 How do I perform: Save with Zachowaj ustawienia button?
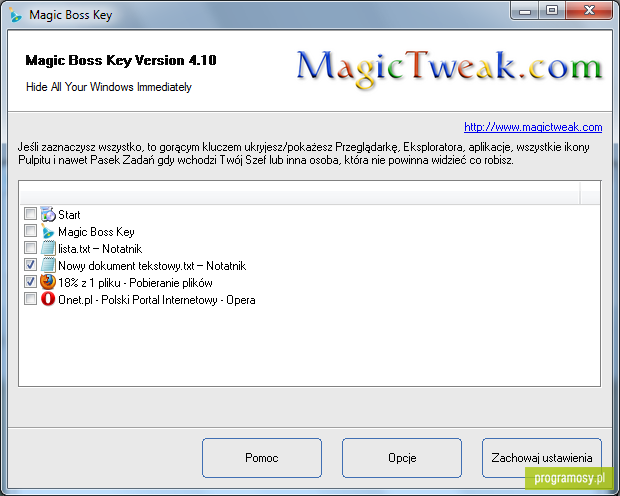[542, 458]
